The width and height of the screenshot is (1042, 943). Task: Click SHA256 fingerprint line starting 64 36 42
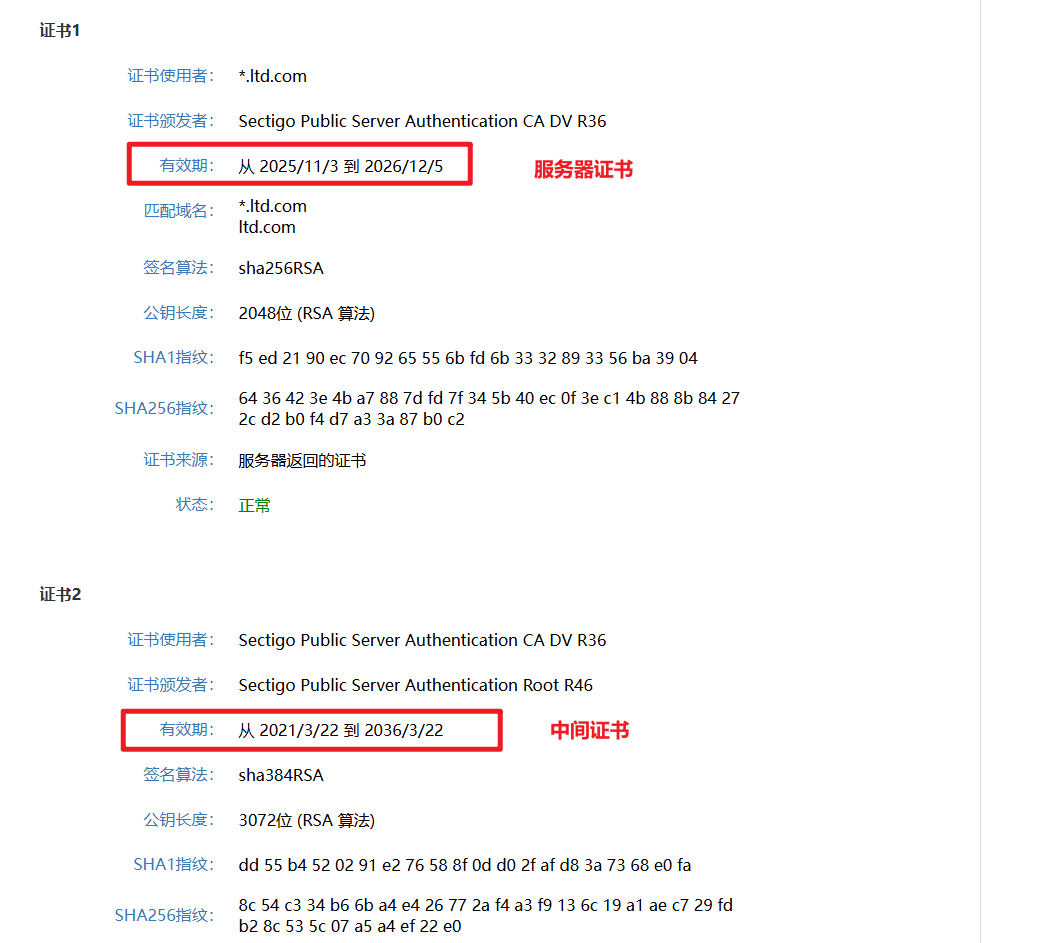pyautogui.click(x=489, y=398)
